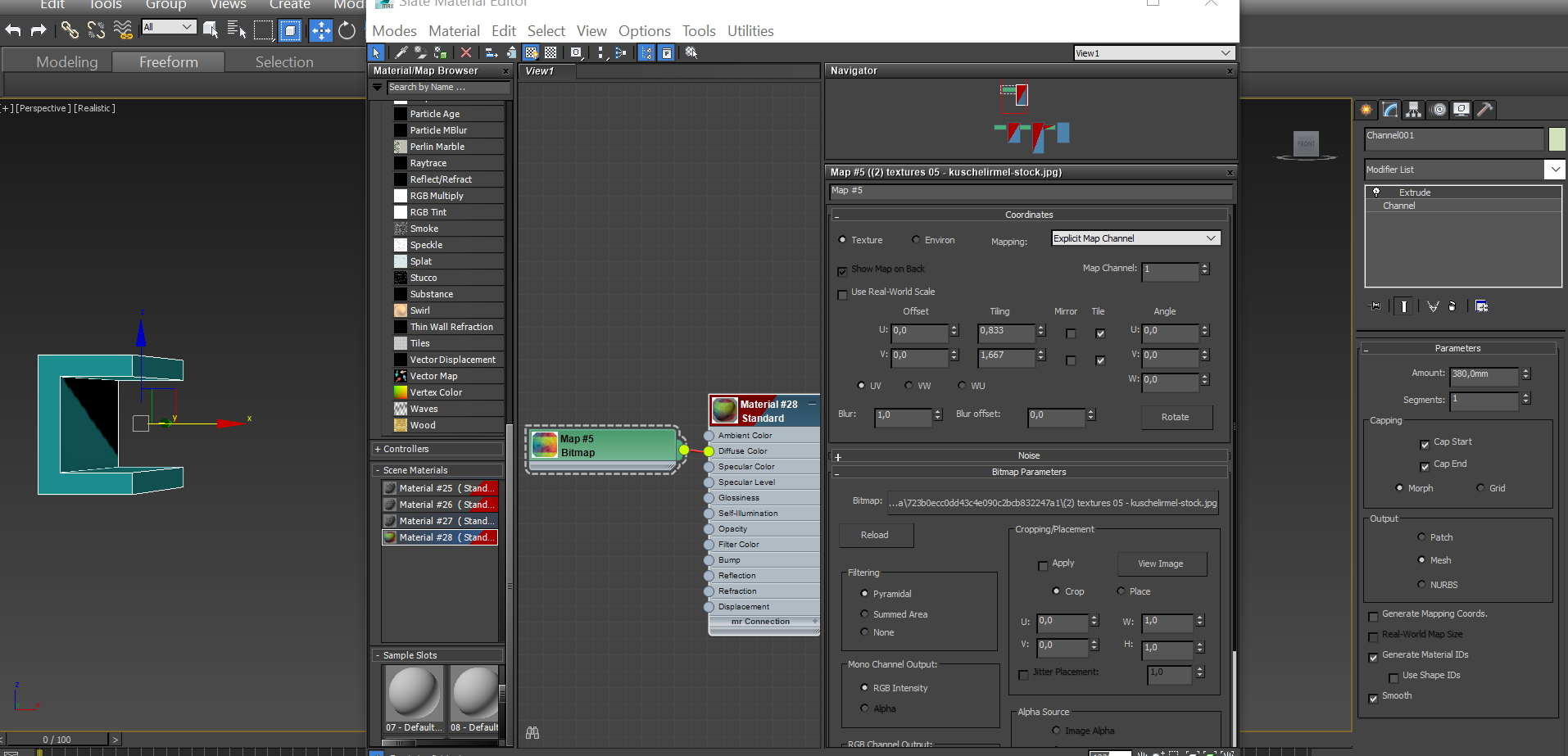Switch to the Freeform ribbon tab
The image size is (1568, 756).
click(x=168, y=61)
